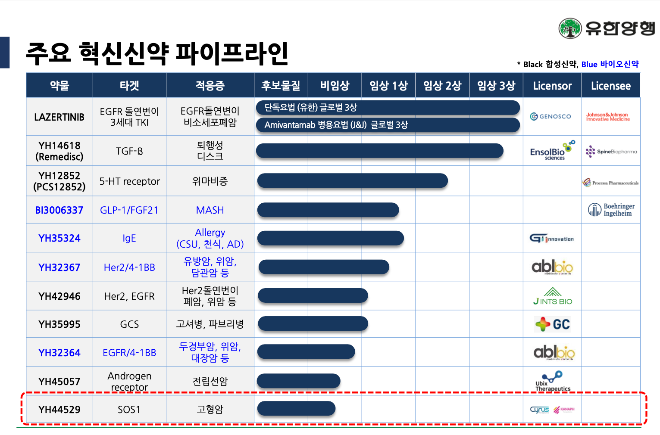Click the EnsolBio Sciences logo
This screenshot has width=660, height=435.
click(552, 150)
